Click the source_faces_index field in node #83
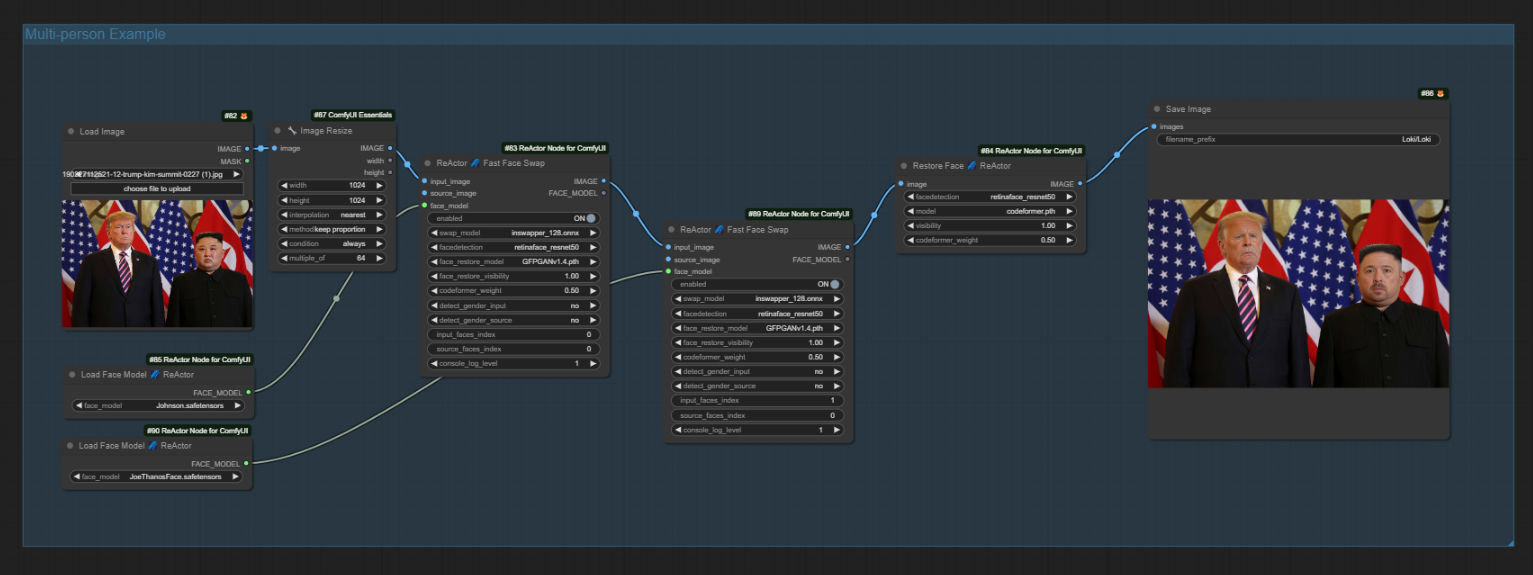Image resolution: width=1533 pixels, height=575 pixels. pyautogui.click(x=513, y=349)
